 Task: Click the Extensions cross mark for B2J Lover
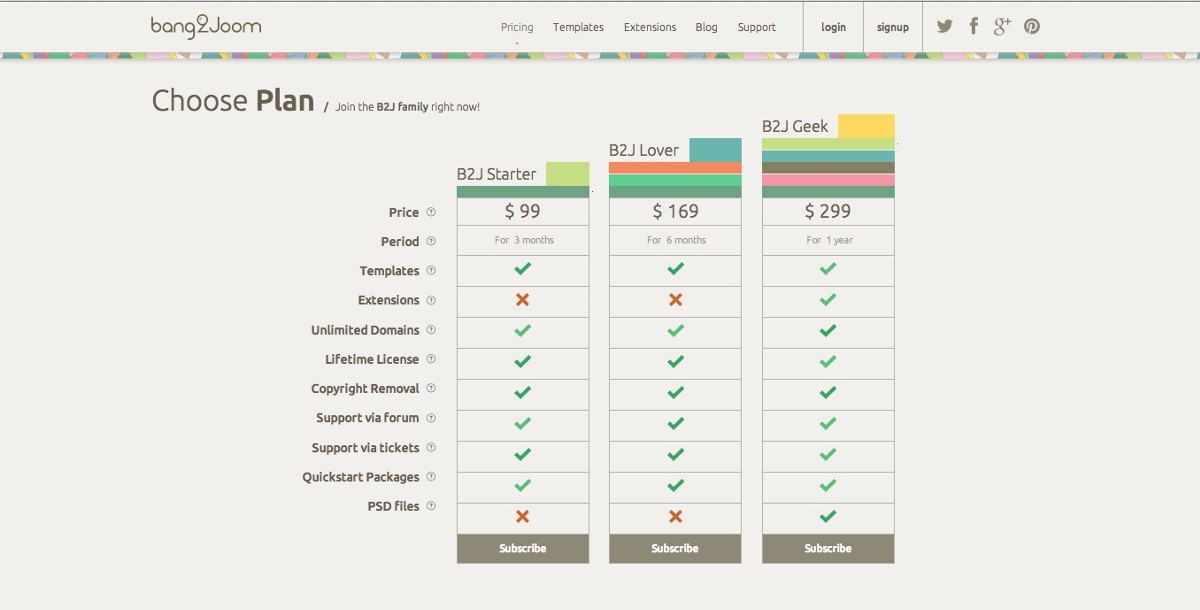tap(675, 300)
